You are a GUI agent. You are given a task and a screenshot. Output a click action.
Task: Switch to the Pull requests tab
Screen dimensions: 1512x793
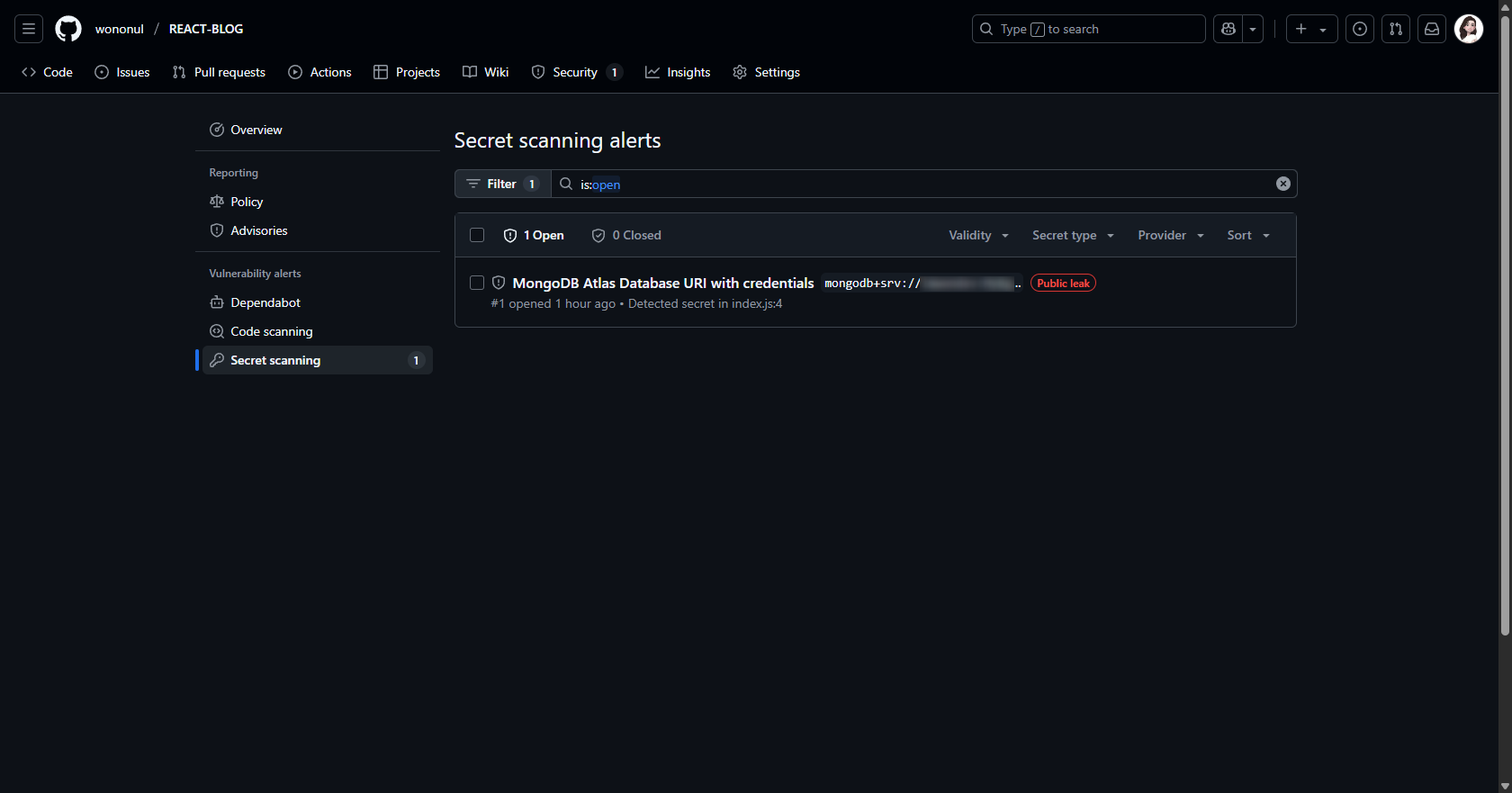pos(219,72)
